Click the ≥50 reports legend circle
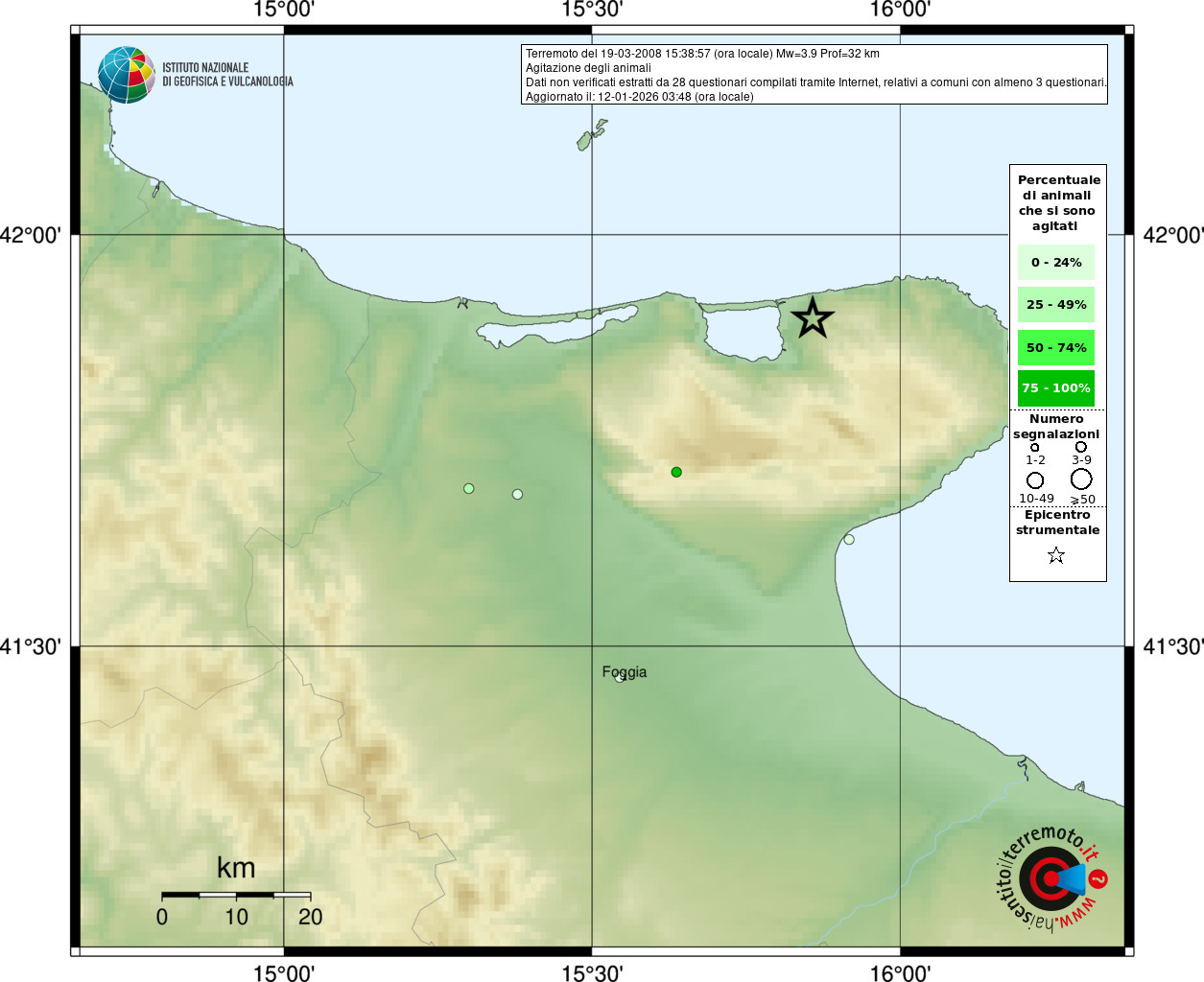Screen dimensions: 1204x982 1081,479
